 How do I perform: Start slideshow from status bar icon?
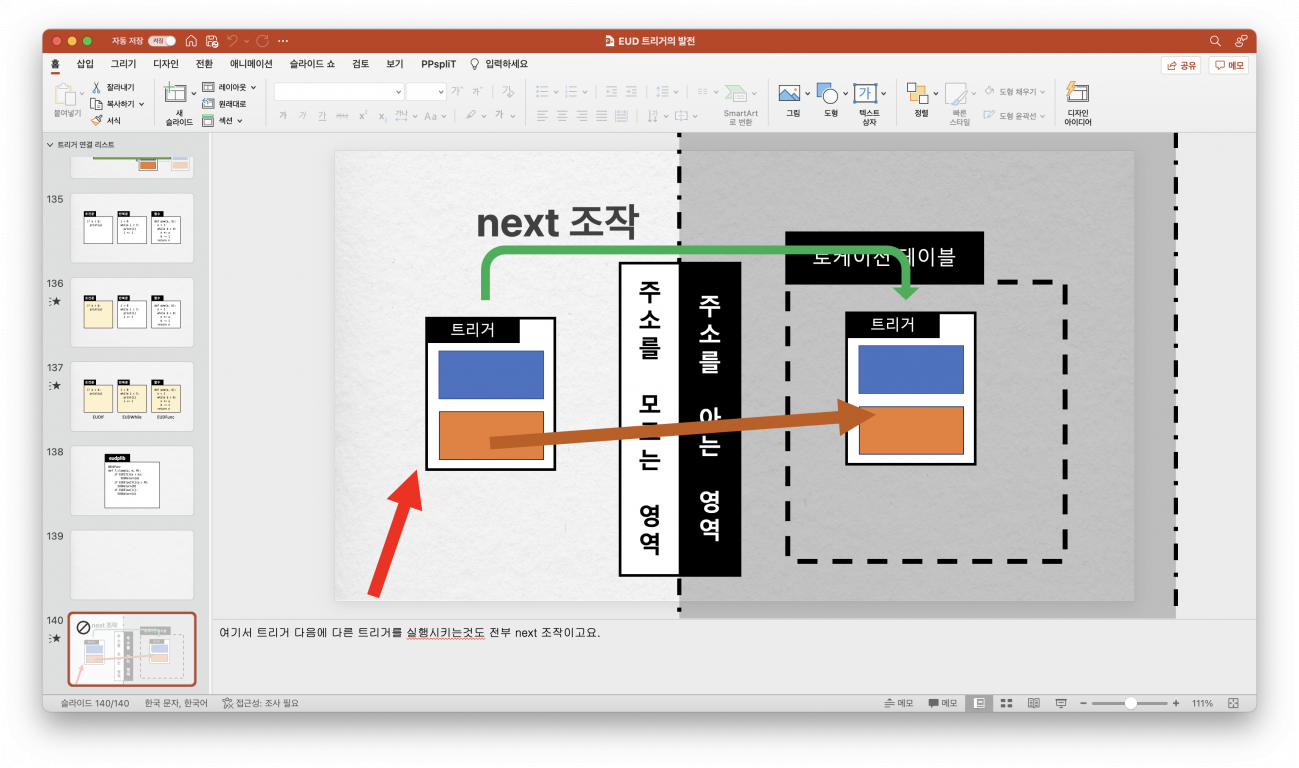point(1061,703)
